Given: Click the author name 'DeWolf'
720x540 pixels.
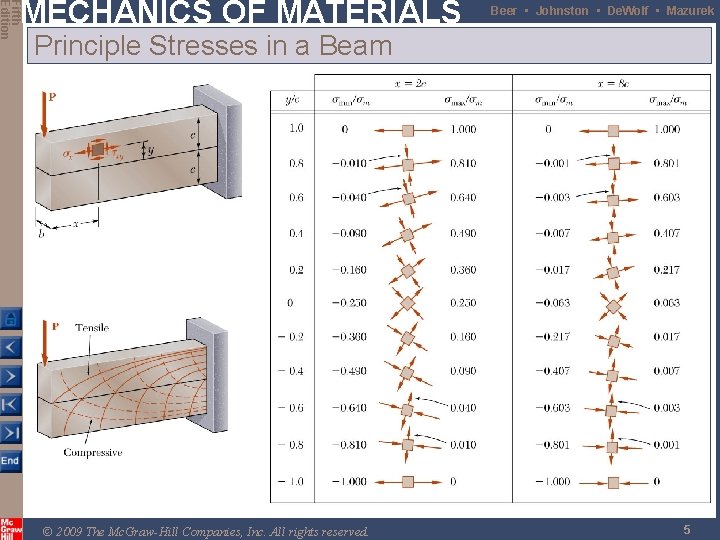Looking at the screenshot, I should coord(627,11).
